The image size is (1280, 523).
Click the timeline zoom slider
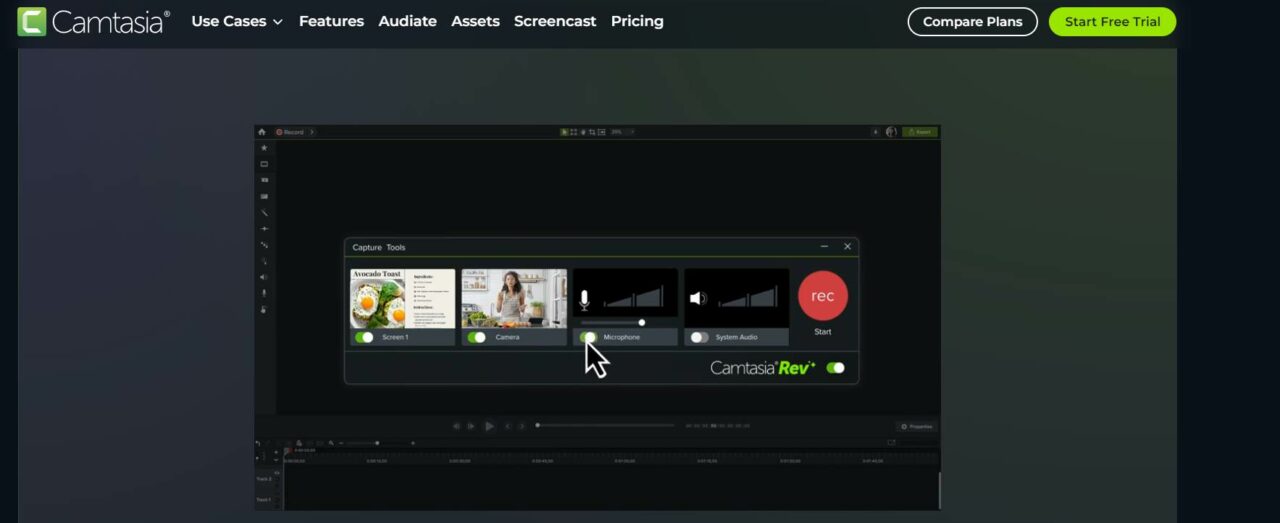coord(377,443)
